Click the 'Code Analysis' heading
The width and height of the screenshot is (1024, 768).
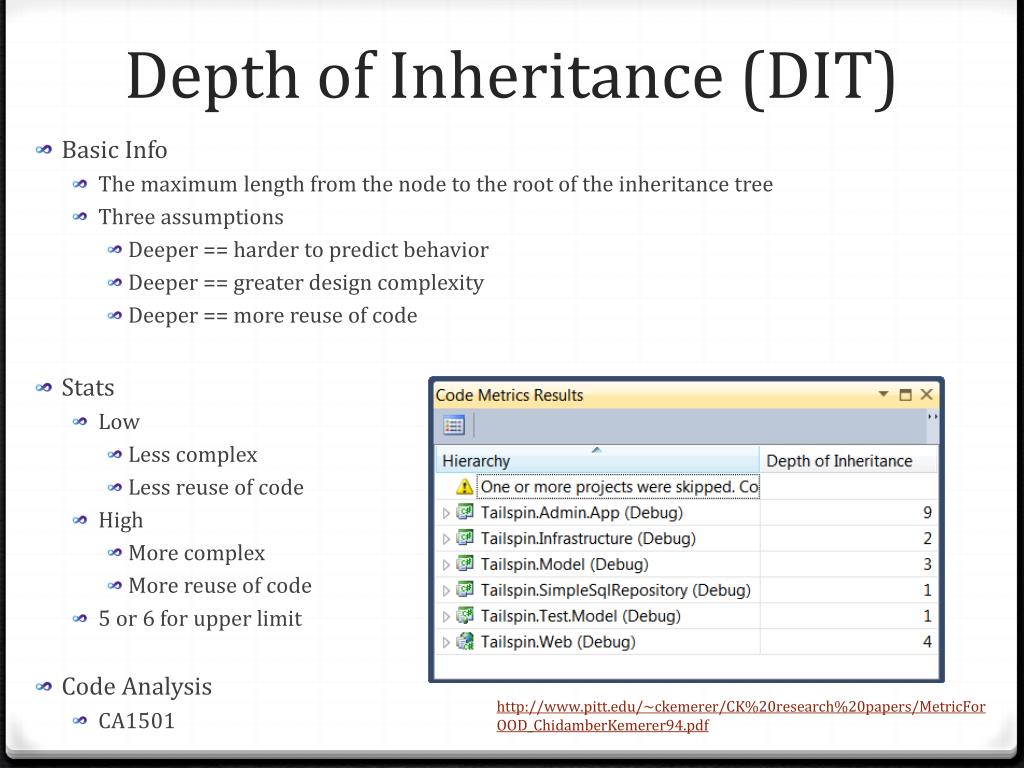(136, 687)
